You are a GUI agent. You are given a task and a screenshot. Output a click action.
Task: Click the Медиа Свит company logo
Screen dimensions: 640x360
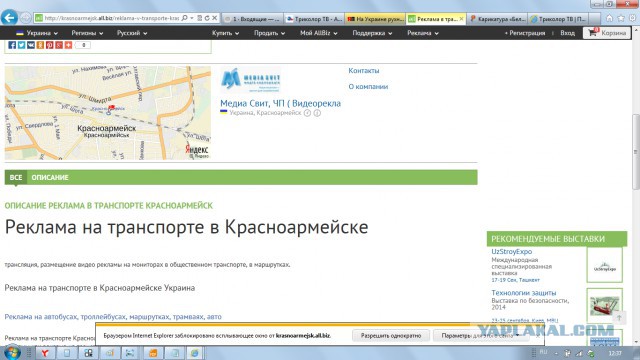251,80
